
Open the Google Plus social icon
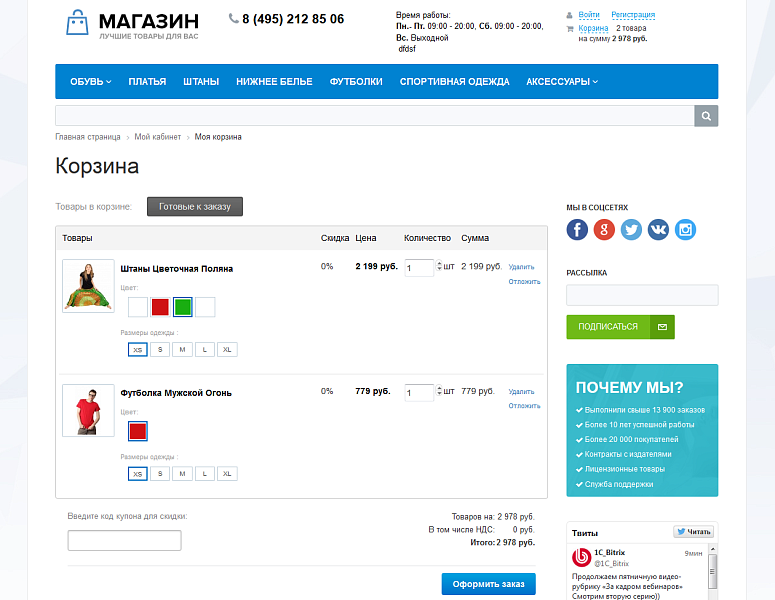pyautogui.click(x=604, y=230)
